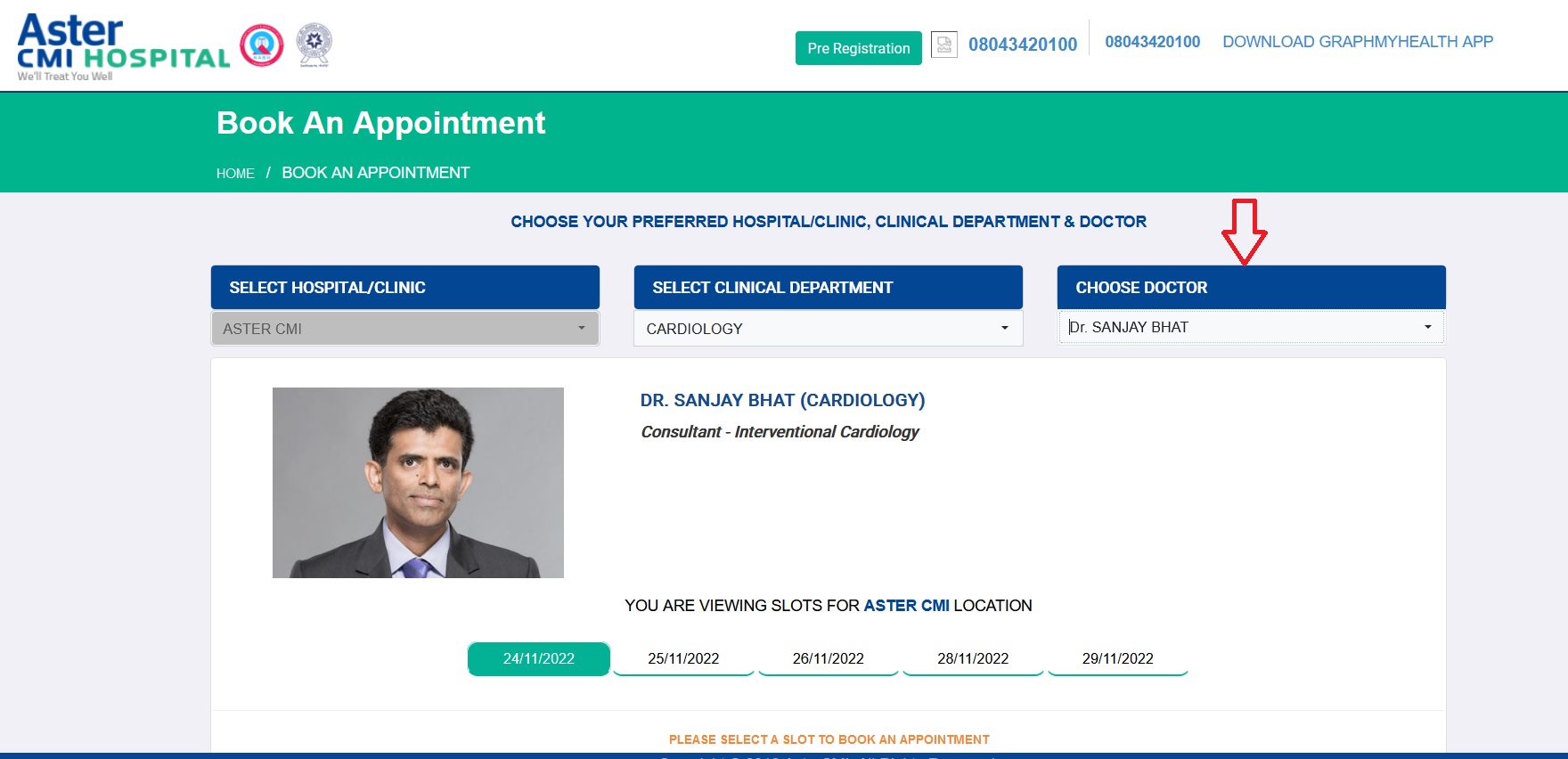Open Download GraphMyHealth App link
Image resolution: width=1568 pixels, height=759 pixels.
tap(1357, 42)
